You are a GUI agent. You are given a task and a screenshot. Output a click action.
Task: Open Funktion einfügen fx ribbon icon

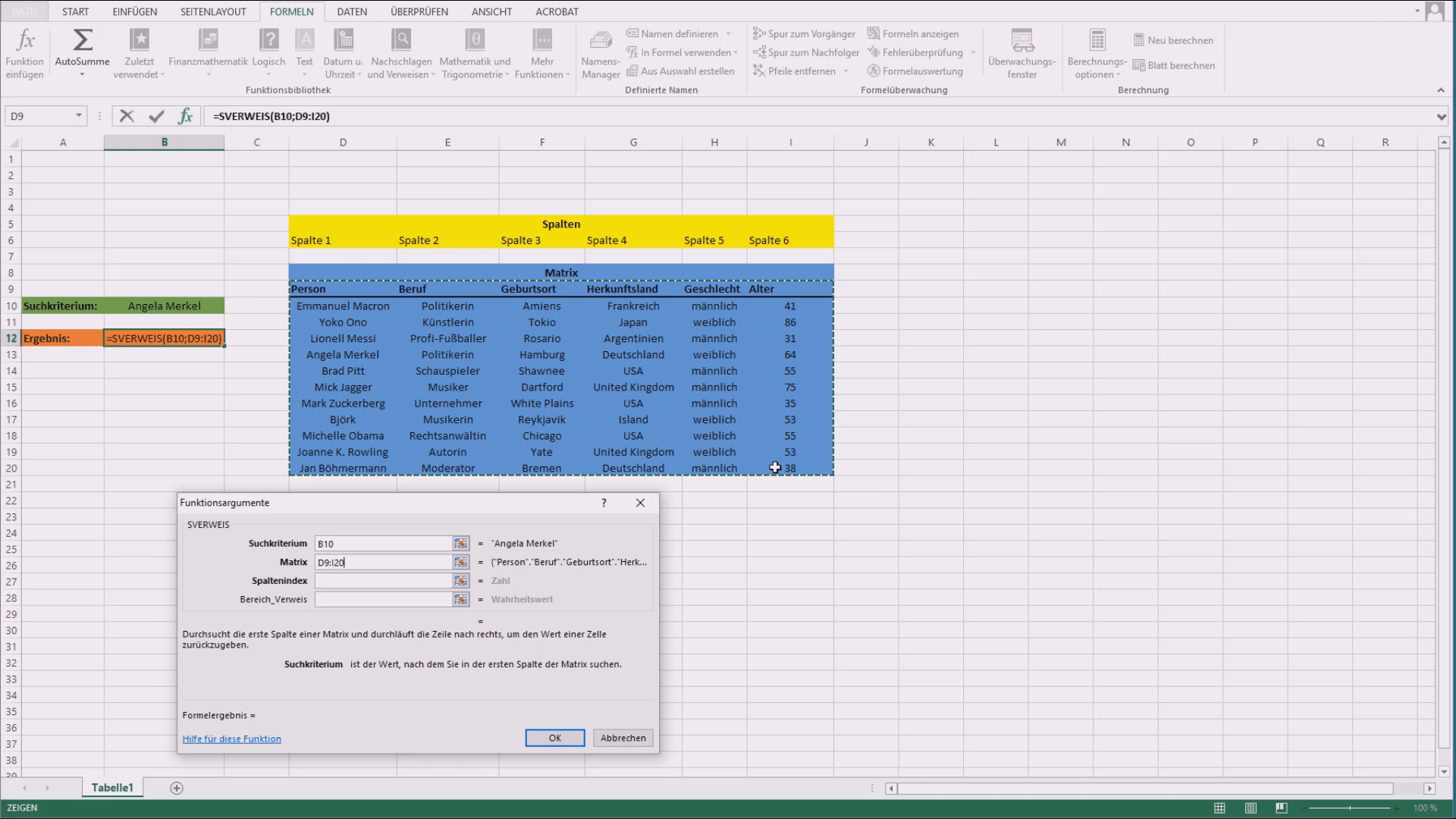pos(25,39)
